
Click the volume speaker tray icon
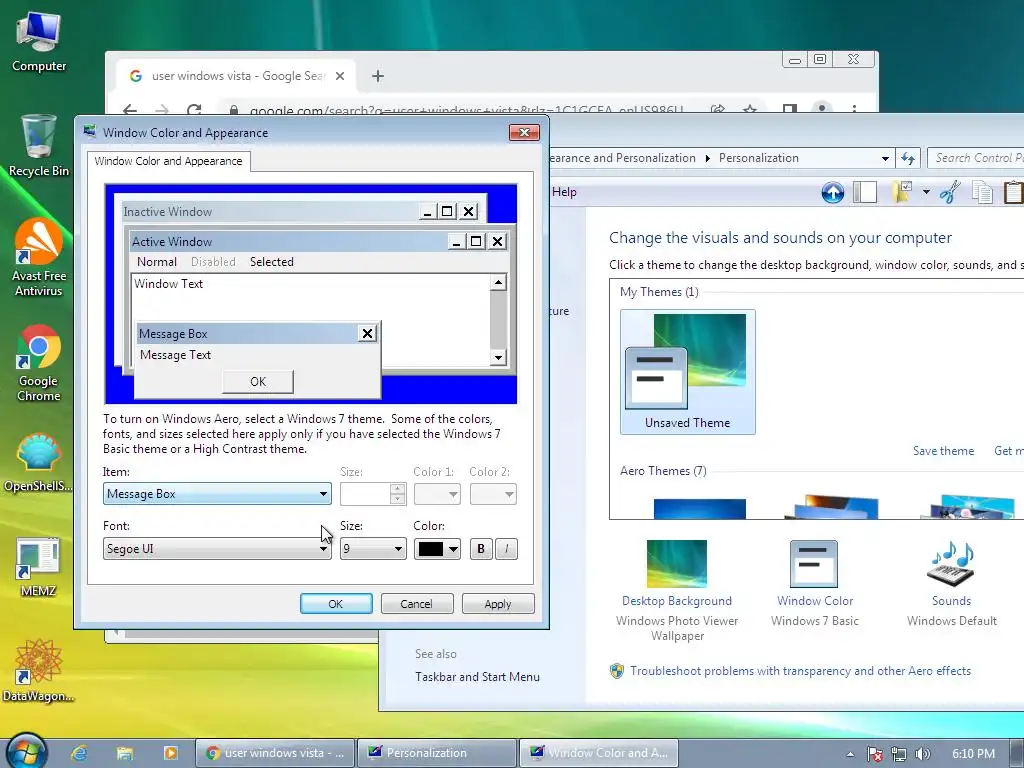point(923,754)
